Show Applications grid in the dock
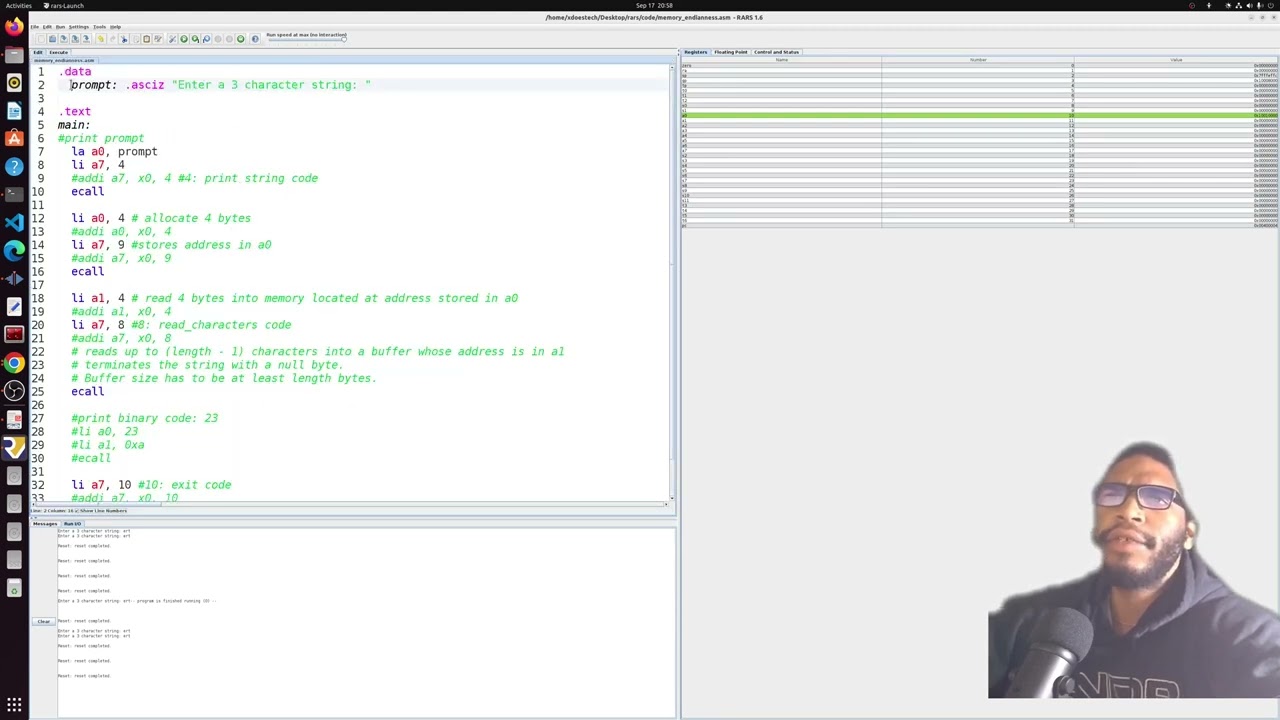 (x=14, y=706)
